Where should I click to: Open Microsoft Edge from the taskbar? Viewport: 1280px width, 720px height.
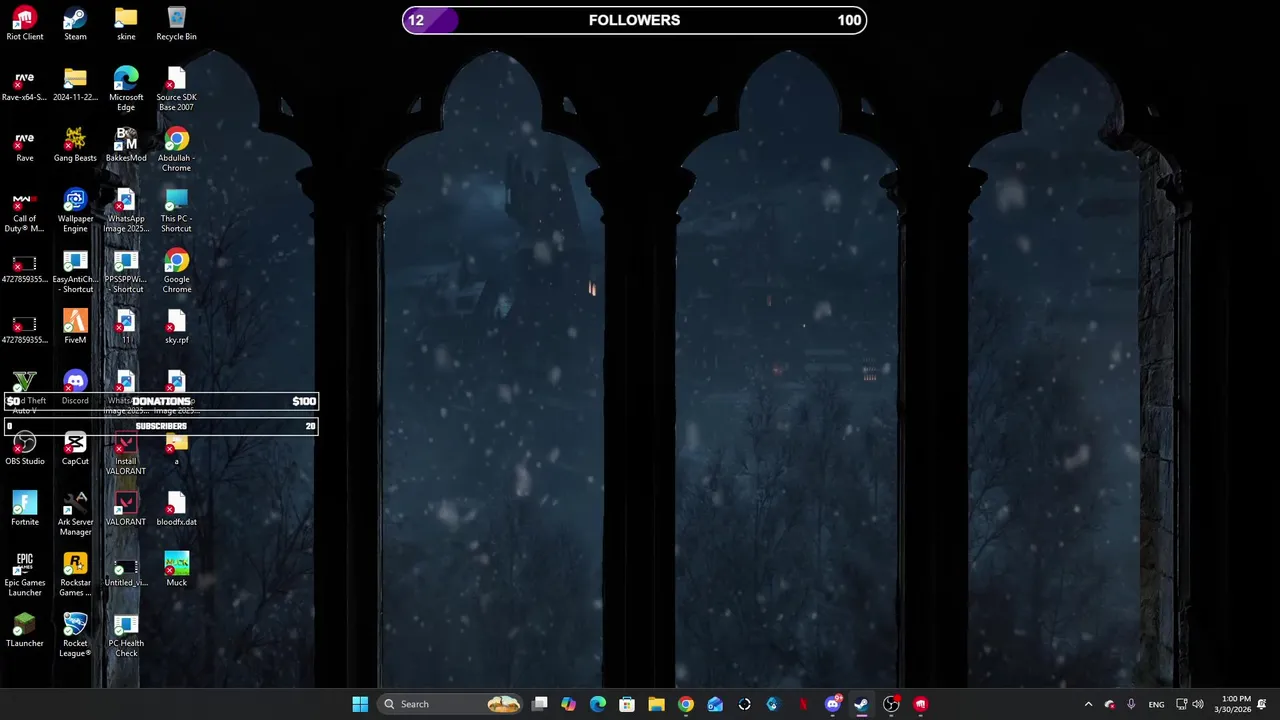598,704
